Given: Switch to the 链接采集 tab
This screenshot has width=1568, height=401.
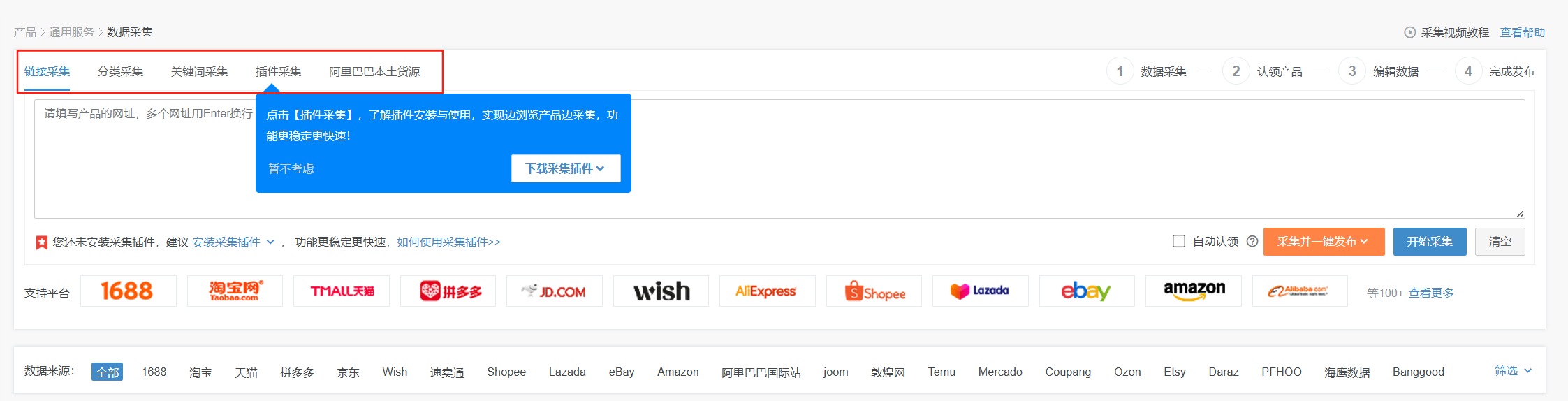Looking at the screenshot, I should coord(47,71).
